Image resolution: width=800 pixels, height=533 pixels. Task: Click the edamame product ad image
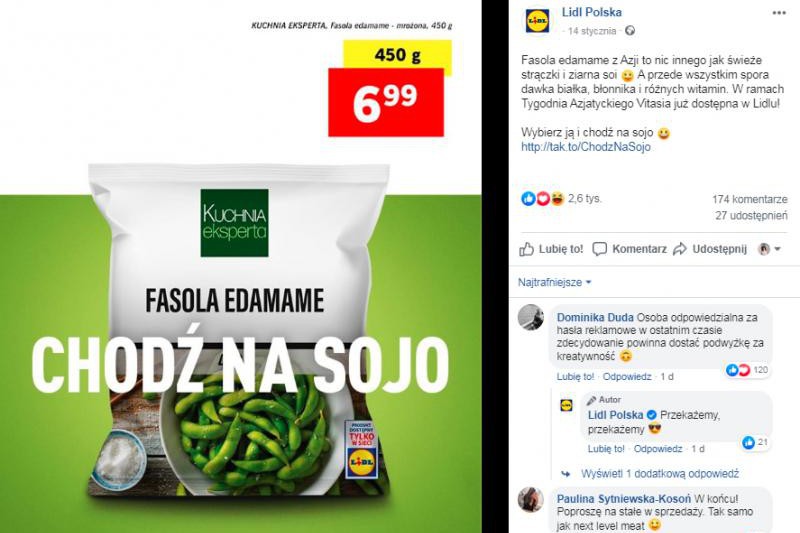coord(241,266)
